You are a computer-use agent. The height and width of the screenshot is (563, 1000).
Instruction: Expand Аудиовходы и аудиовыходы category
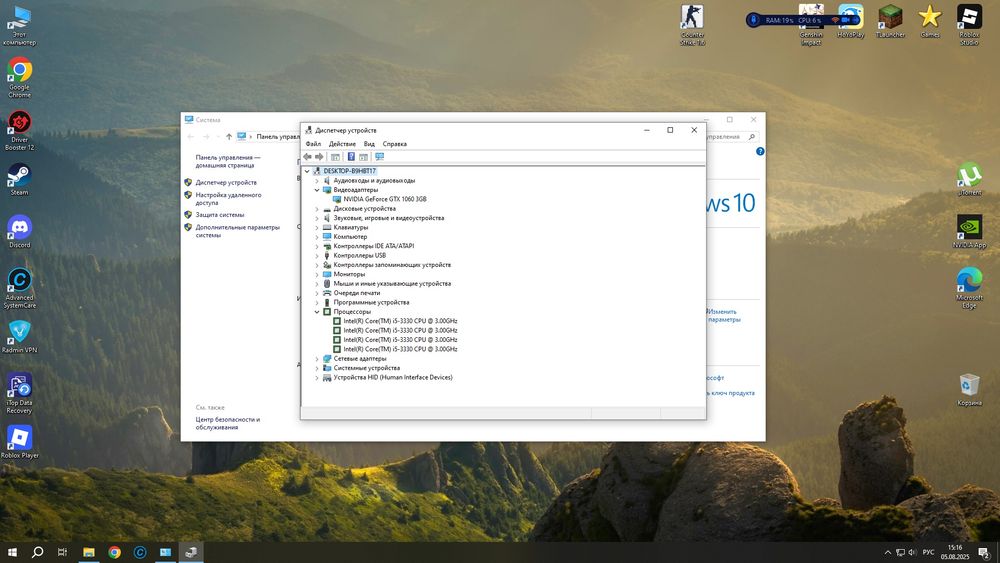click(x=317, y=180)
